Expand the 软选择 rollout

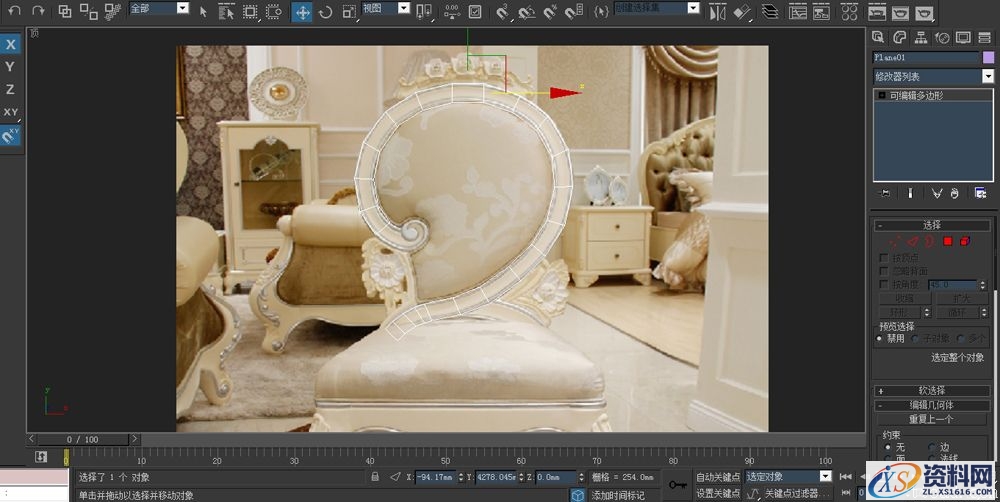(932, 390)
